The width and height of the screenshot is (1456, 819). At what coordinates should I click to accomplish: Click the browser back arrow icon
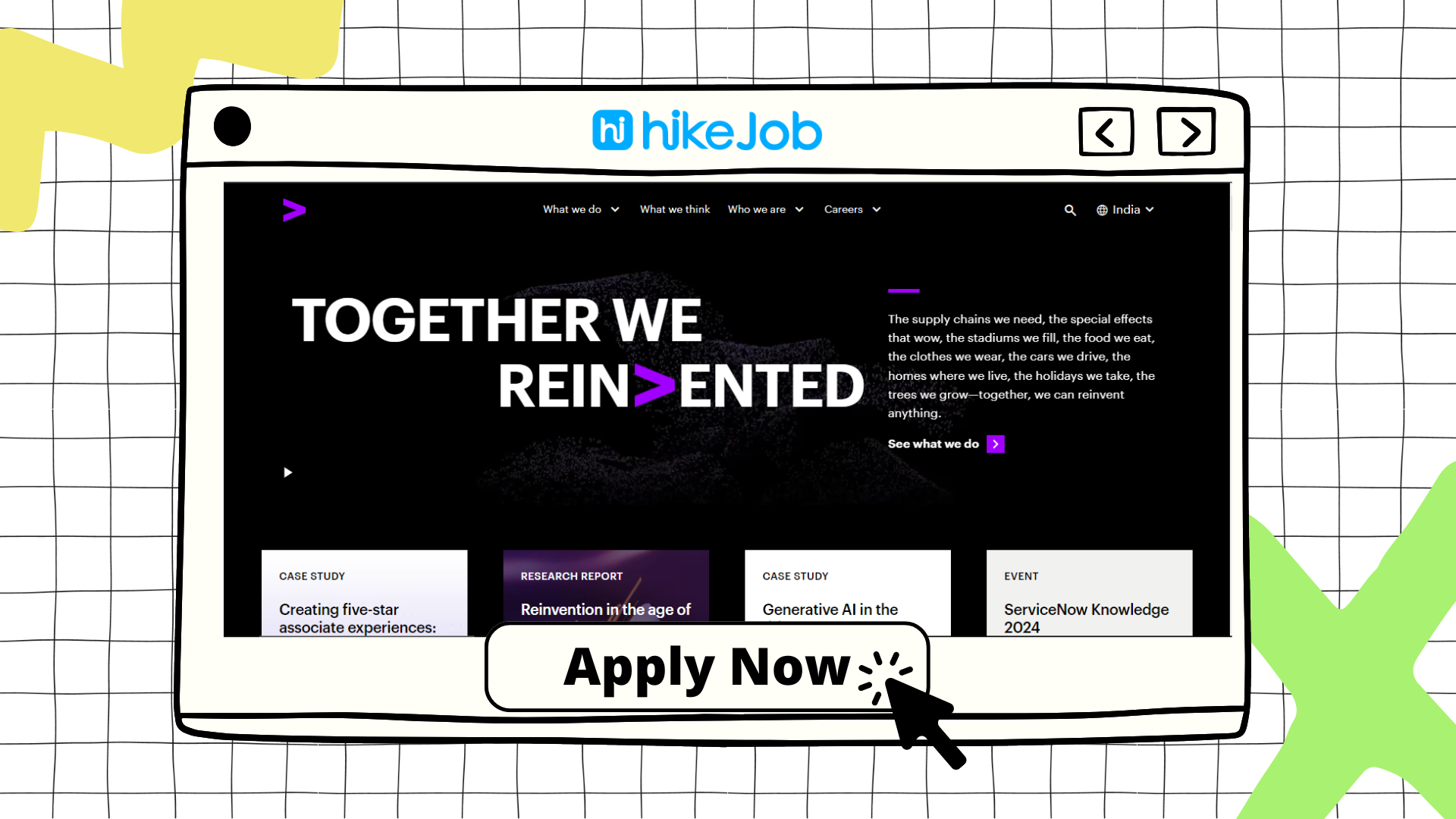click(x=1107, y=130)
